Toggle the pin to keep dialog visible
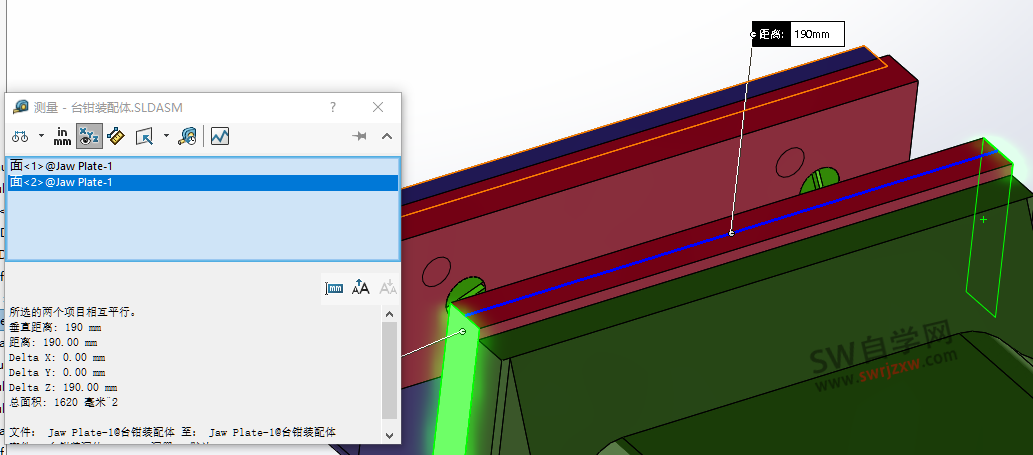The width and height of the screenshot is (1033, 455). (360, 136)
